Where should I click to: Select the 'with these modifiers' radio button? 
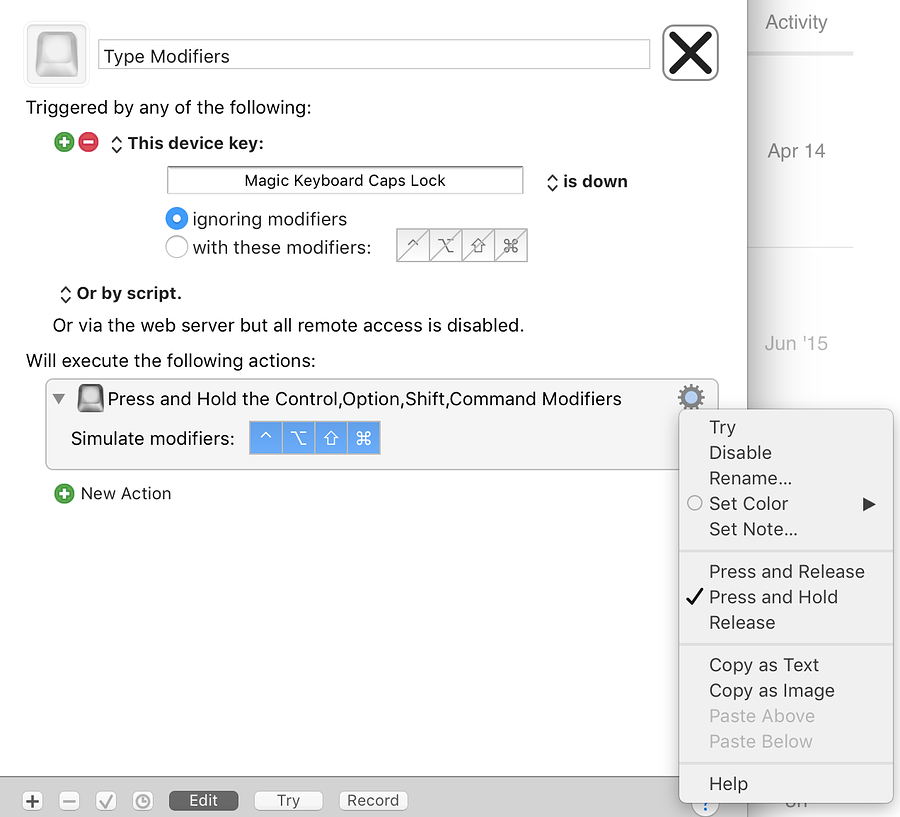tap(177, 247)
